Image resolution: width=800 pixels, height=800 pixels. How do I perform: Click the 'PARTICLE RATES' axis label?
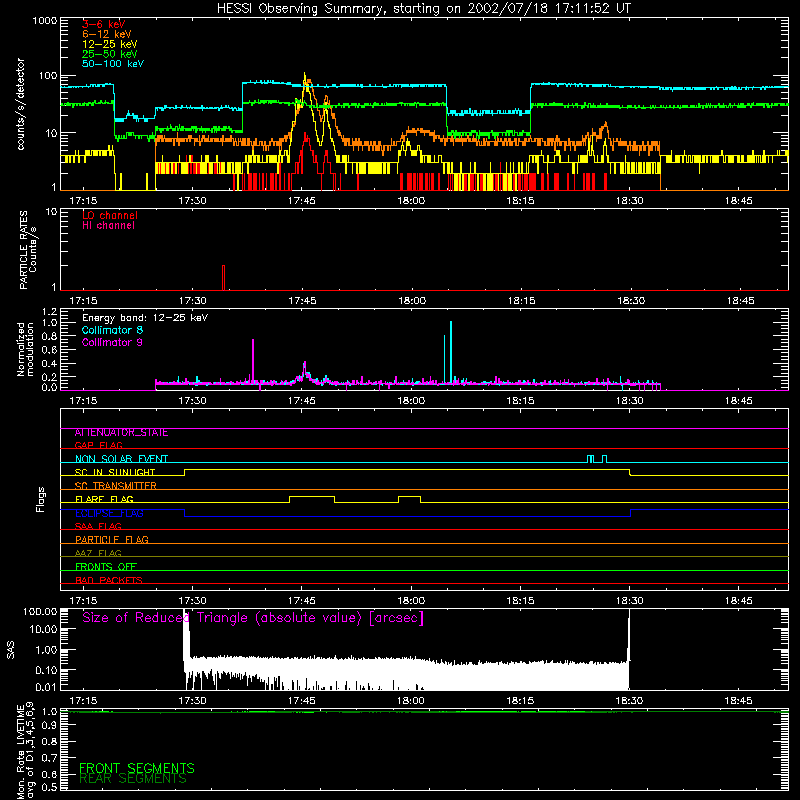pyautogui.click(x=23, y=250)
